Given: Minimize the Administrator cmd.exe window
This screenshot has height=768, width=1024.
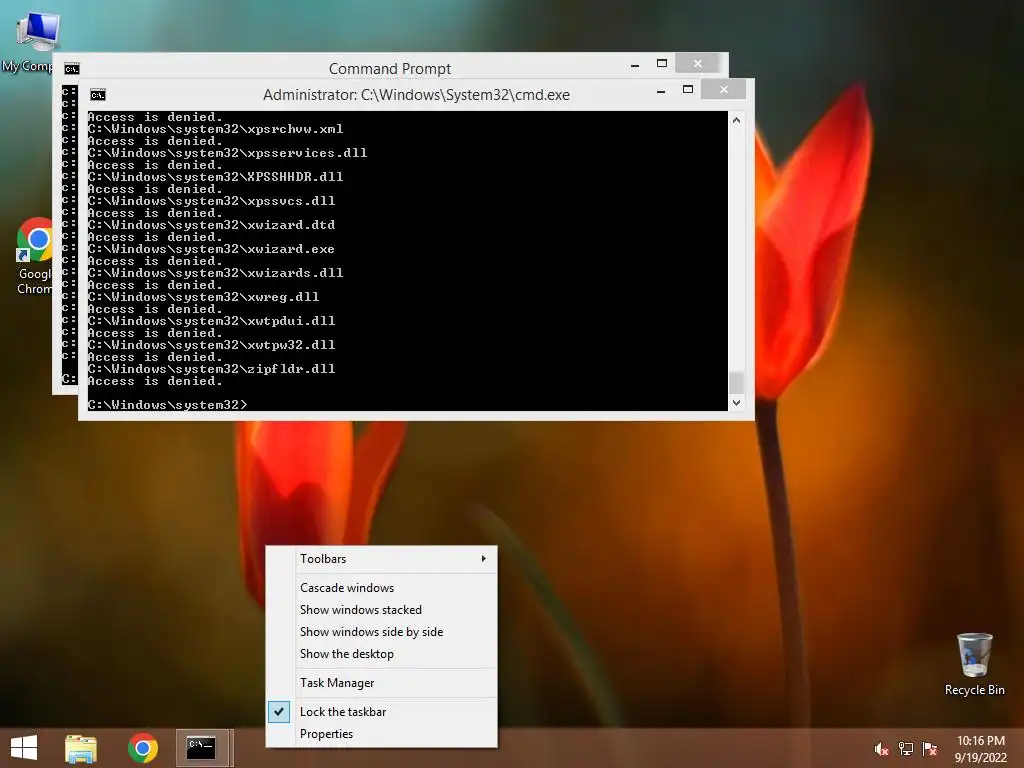Looking at the screenshot, I should pos(661,92).
